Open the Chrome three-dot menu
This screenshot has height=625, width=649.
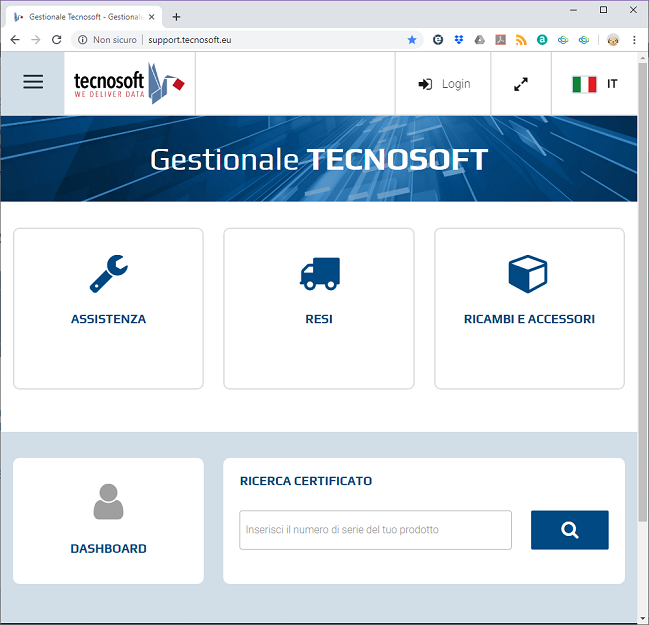point(634,40)
